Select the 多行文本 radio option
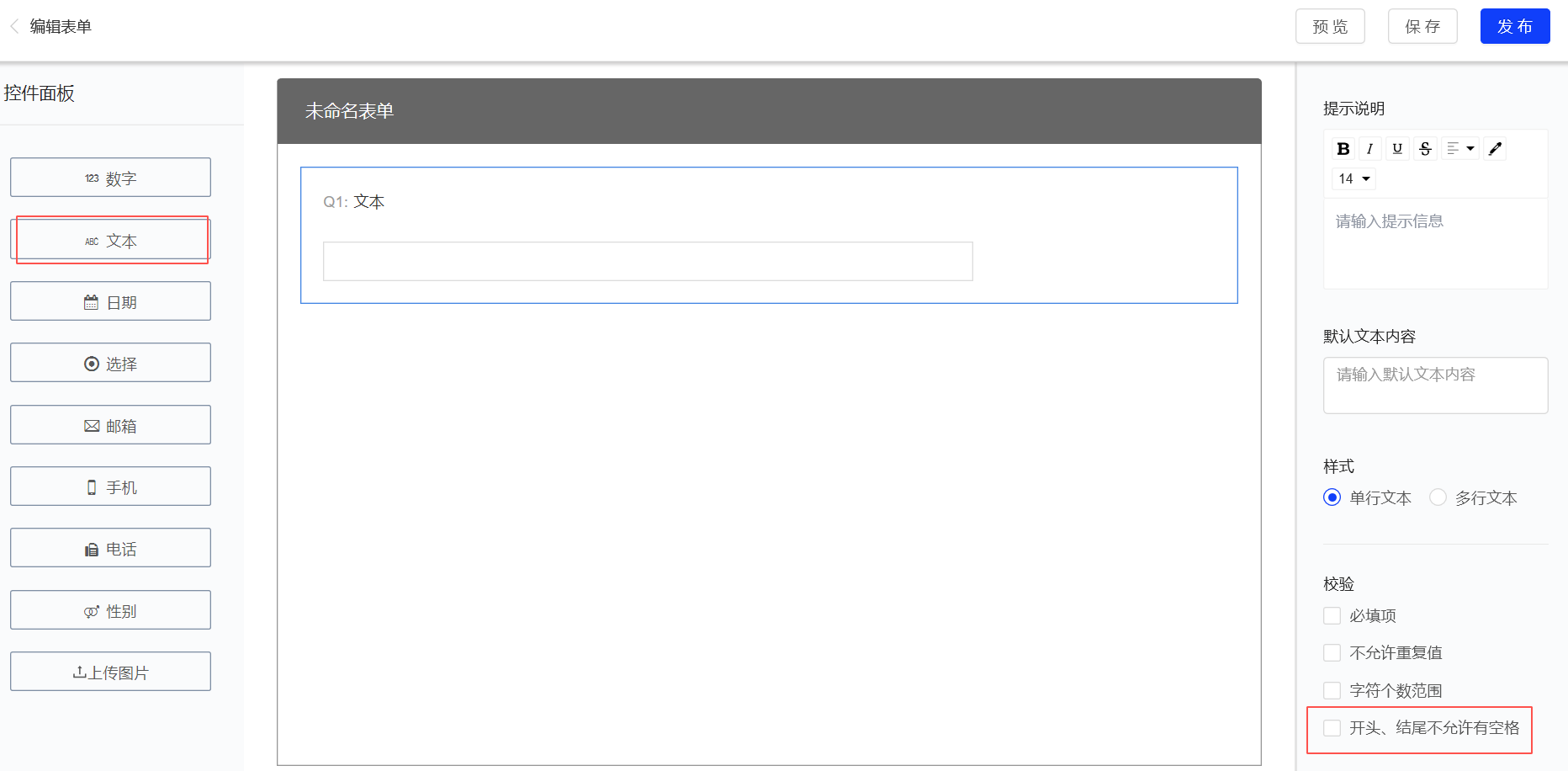This screenshot has height=771, width=1568. [x=1438, y=497]
